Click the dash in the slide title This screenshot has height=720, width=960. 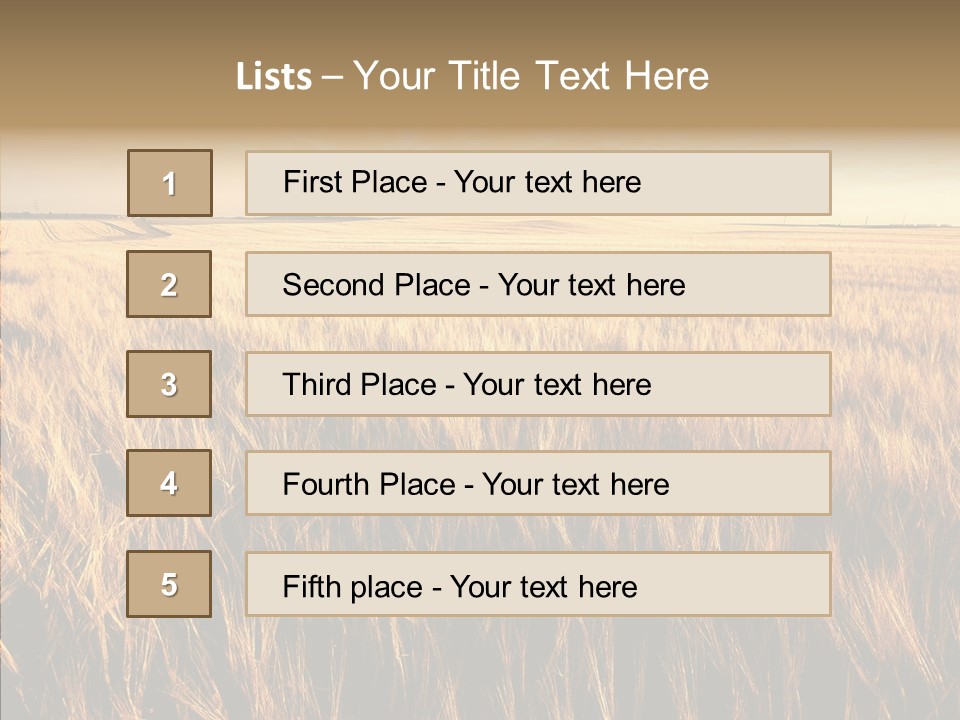[333, 76]
